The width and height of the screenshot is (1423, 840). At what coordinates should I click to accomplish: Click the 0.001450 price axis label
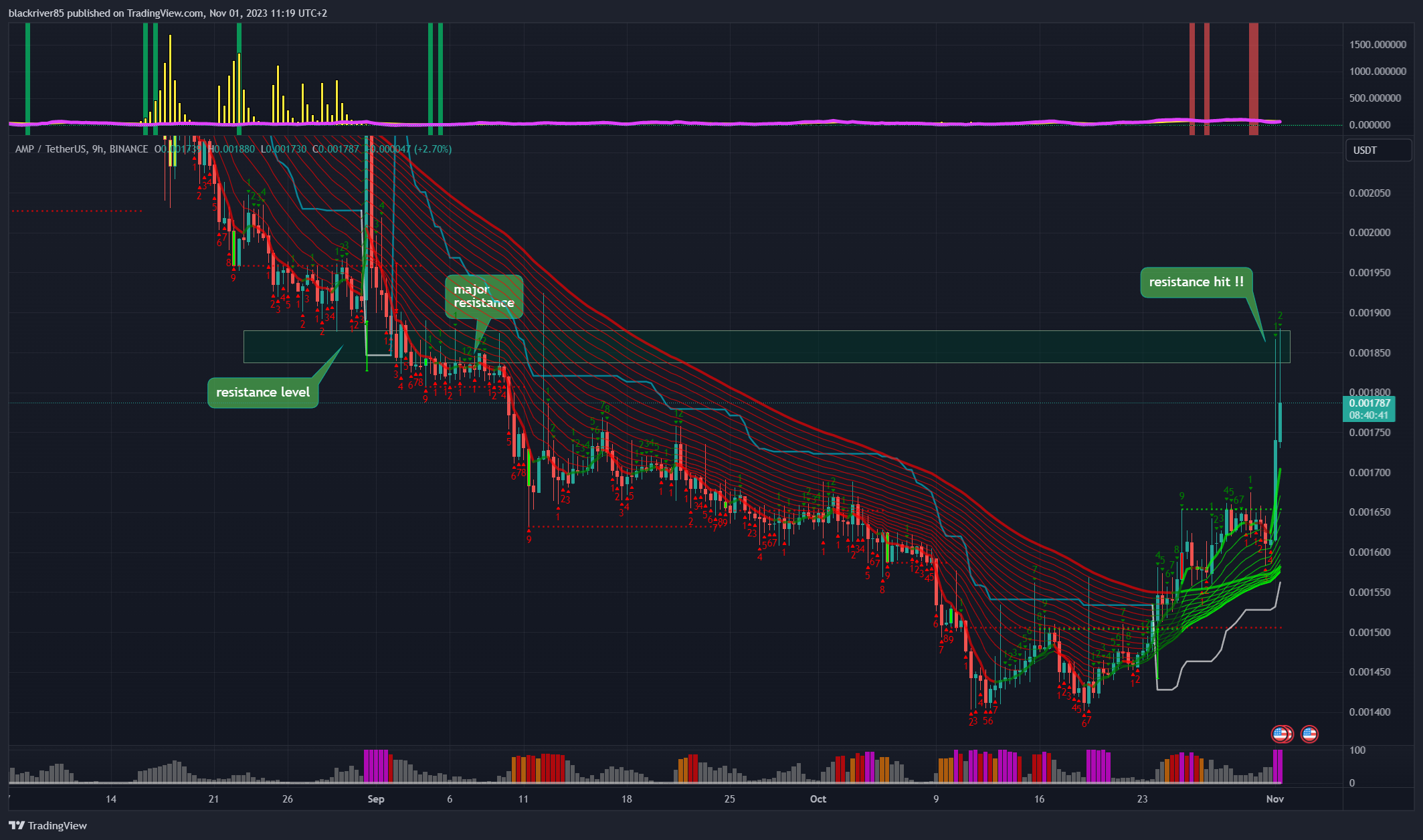pos(1369,672)
